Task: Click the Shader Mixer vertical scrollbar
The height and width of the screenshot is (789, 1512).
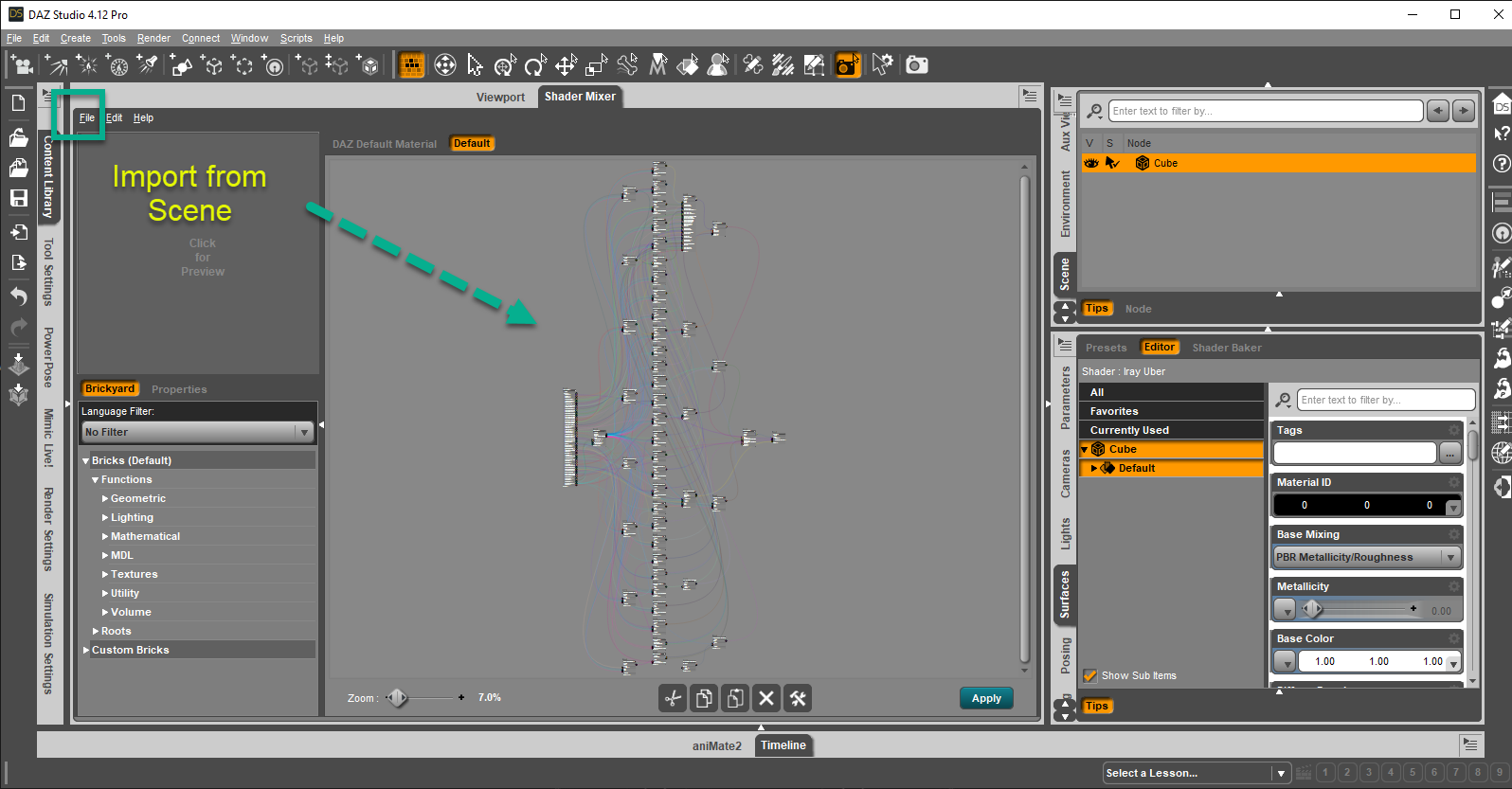Action: [x=1024, y=417]
